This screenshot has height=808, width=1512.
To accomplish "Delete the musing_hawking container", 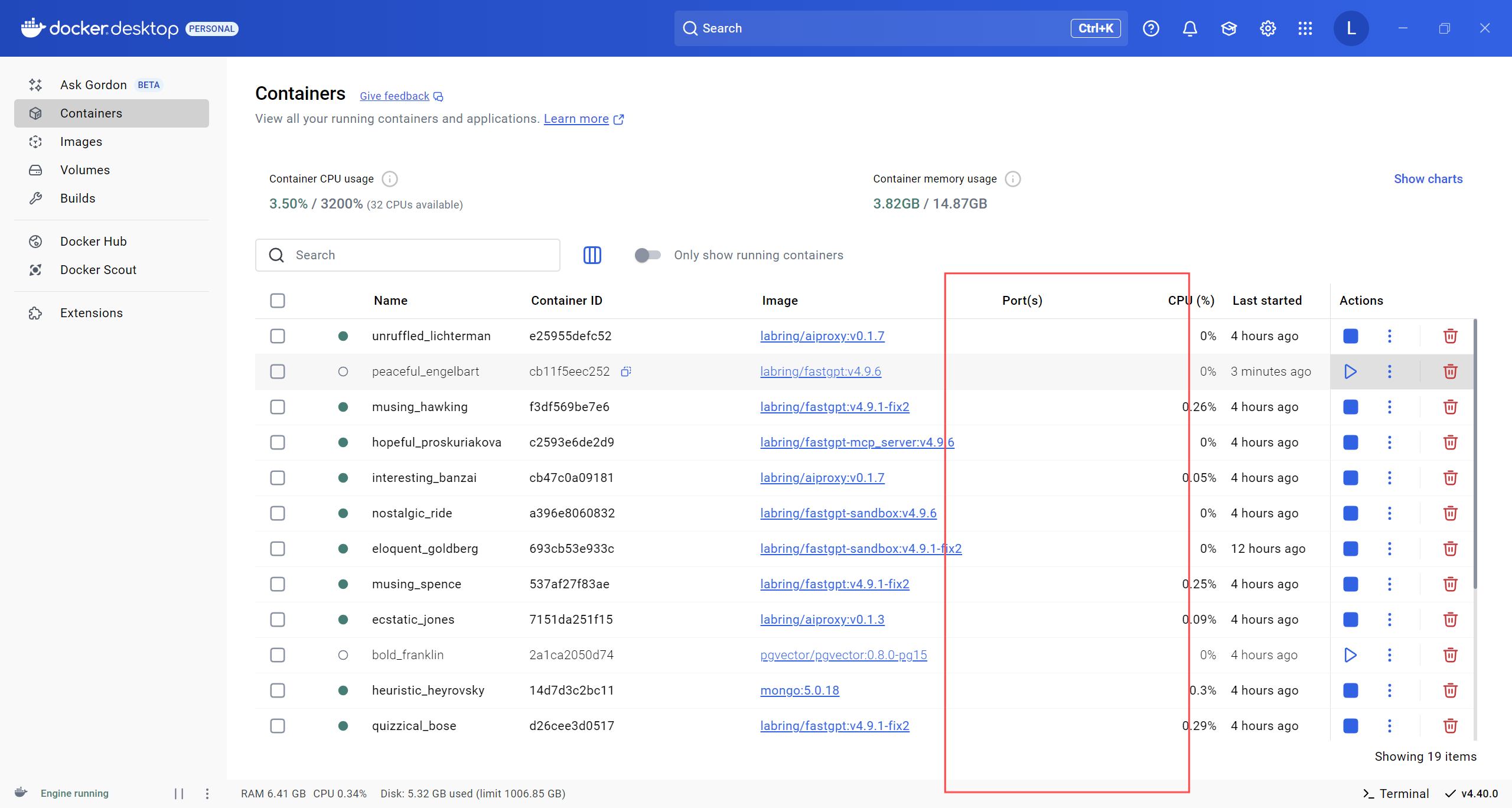I will 1450,407.
